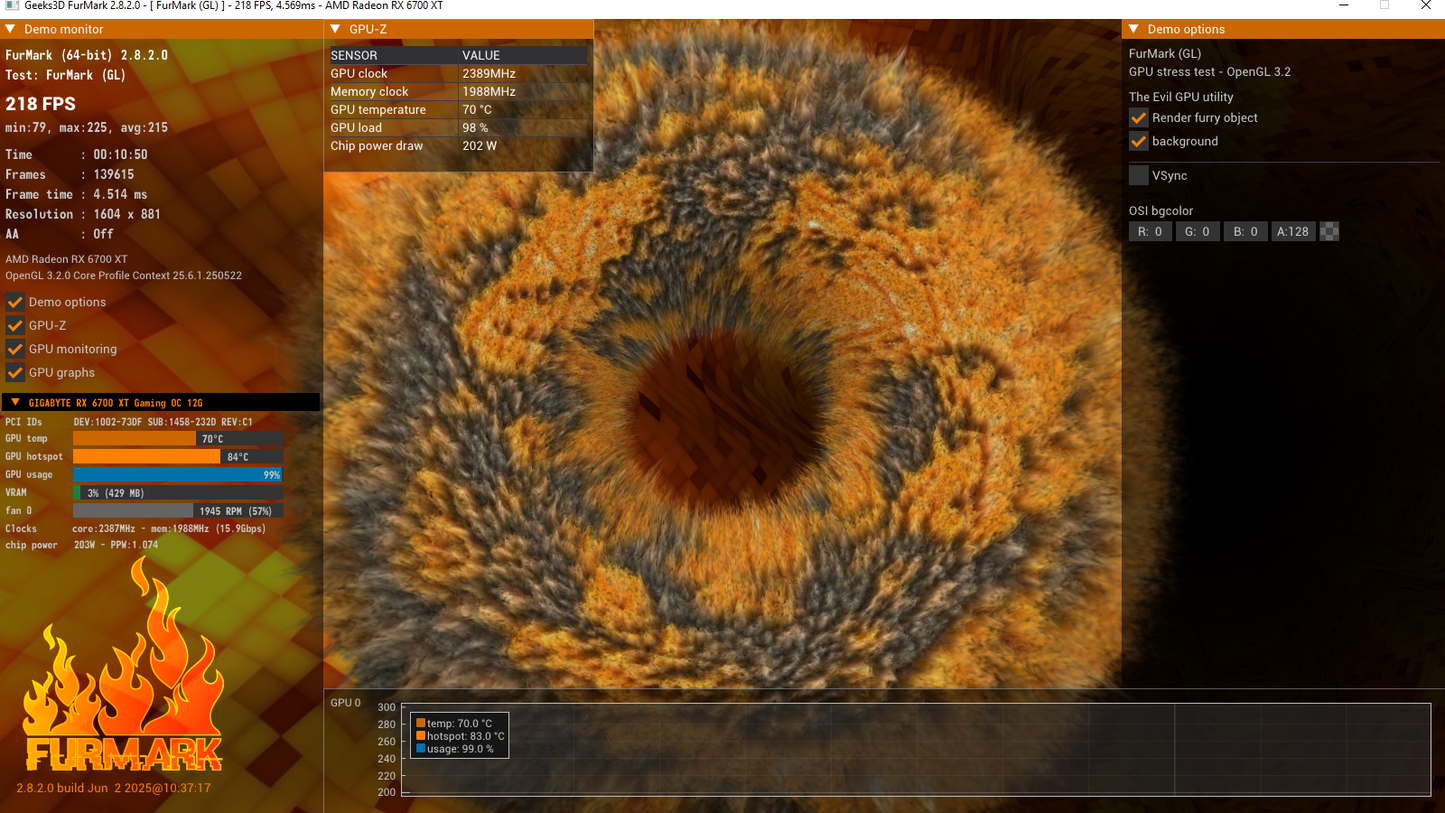The height and width of the screenshot is (813, 1445).
Task: Click the min:79, max:225, avg:215 stats line
Action: tap(86, 128)
